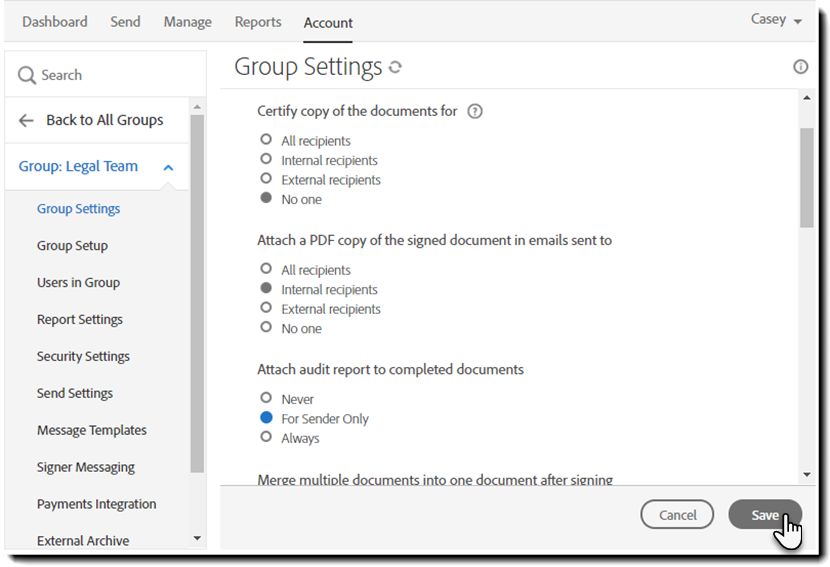Viewport: 830px width, 567px height.
Task: Click in the Search field
Action: click(x=110, y=75)
